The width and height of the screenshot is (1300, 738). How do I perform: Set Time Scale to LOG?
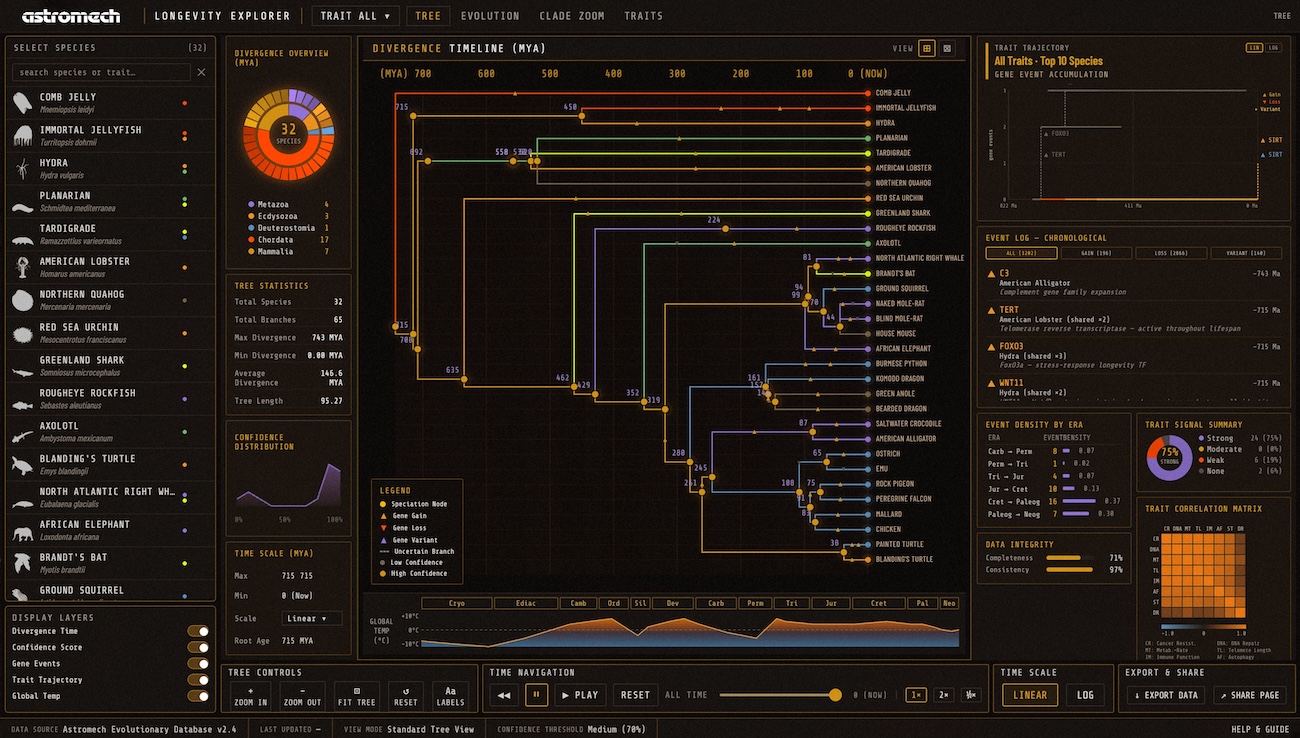click(x=1085, y=695)
